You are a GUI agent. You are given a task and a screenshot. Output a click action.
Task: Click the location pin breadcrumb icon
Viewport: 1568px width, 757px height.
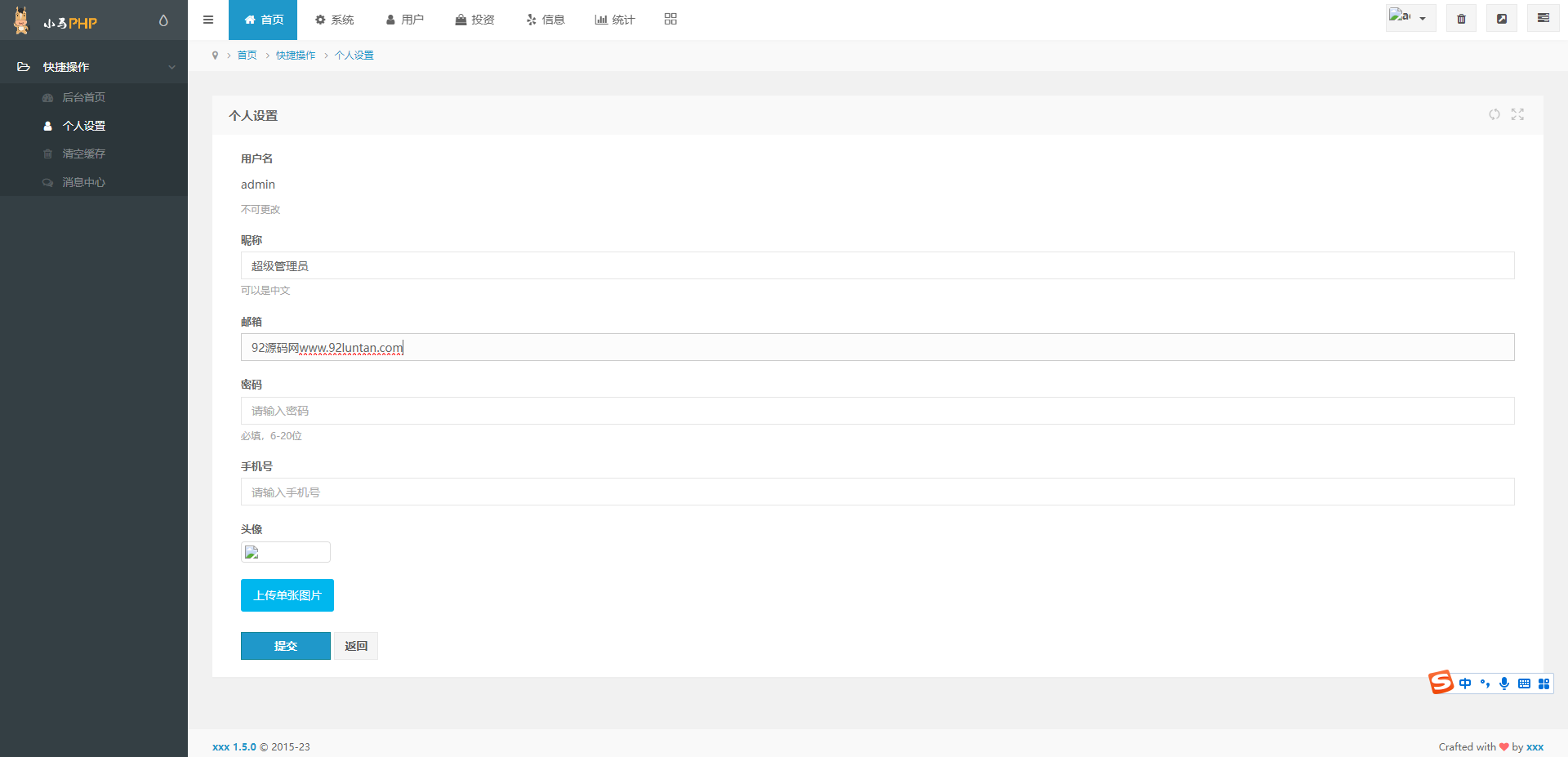(215, 56)
